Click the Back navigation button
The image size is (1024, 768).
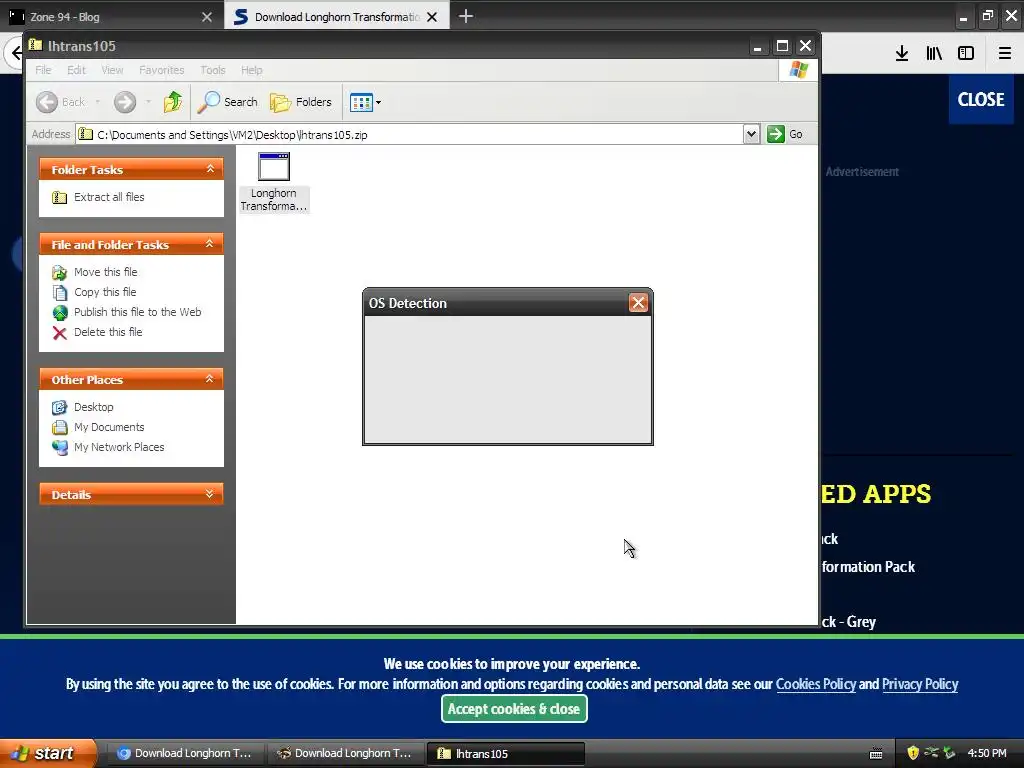pos(60,102)
